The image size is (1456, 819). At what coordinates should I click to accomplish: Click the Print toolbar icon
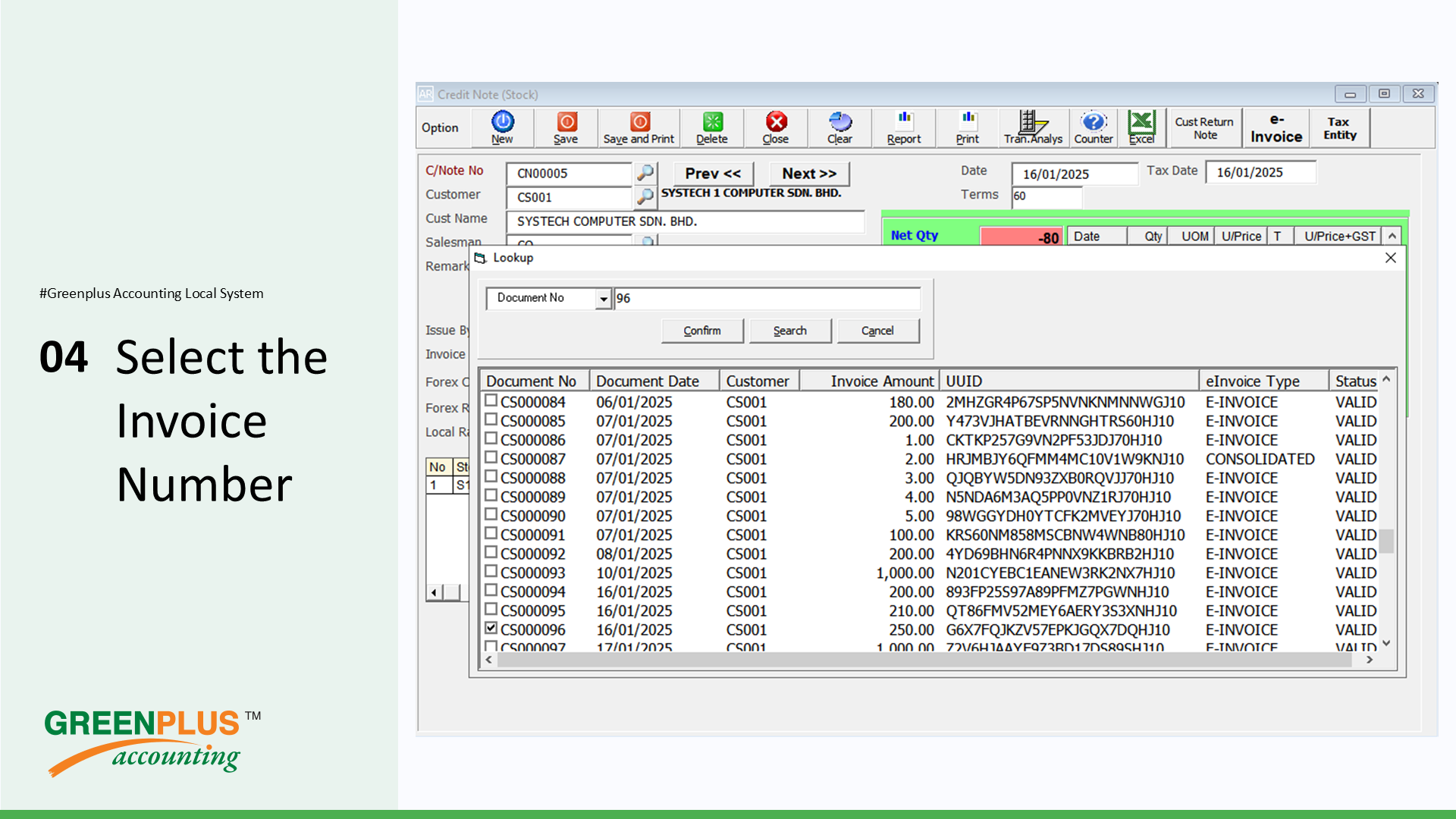coord(968,127)
